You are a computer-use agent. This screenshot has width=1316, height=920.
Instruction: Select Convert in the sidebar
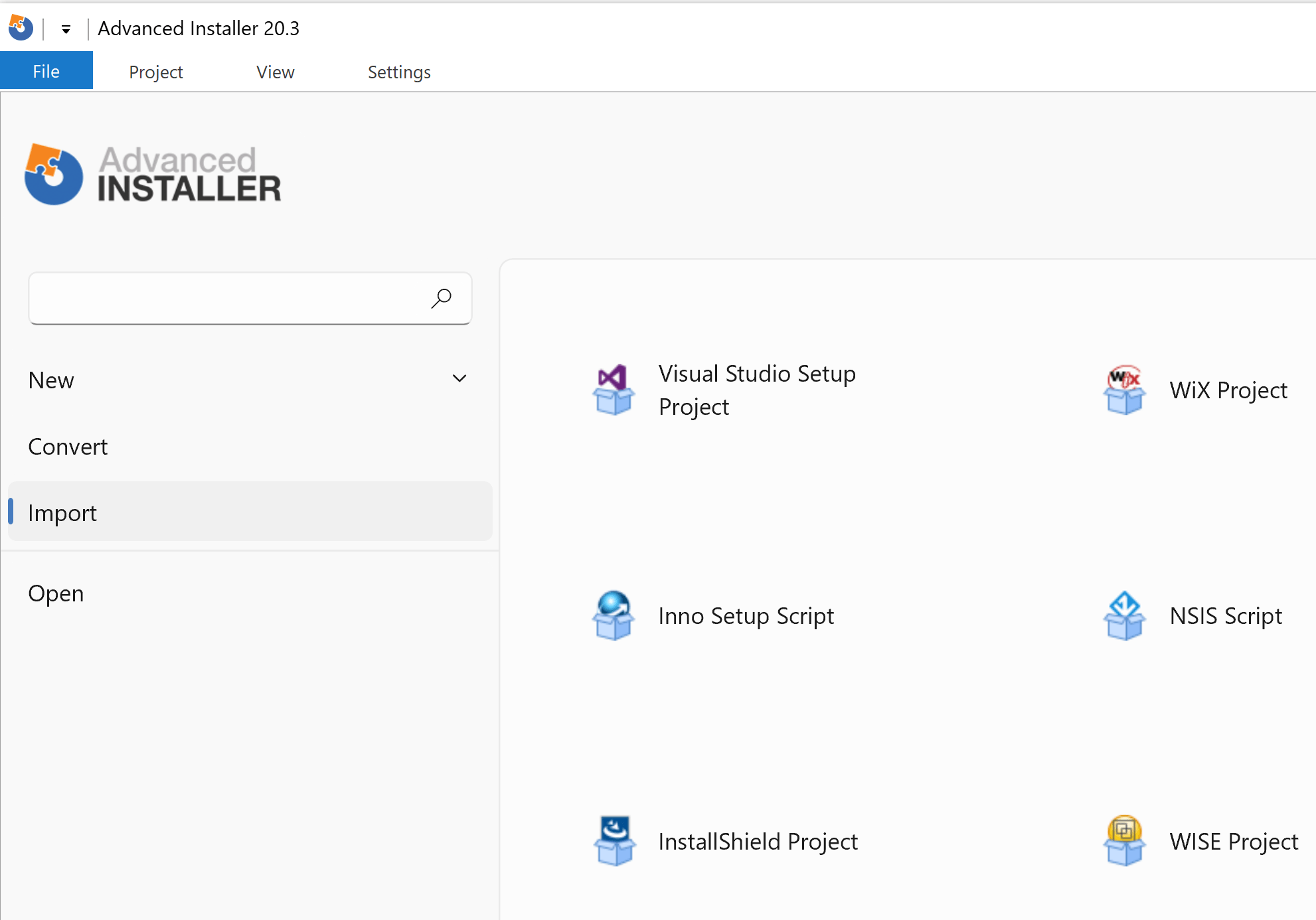click(x=68, y=447)
